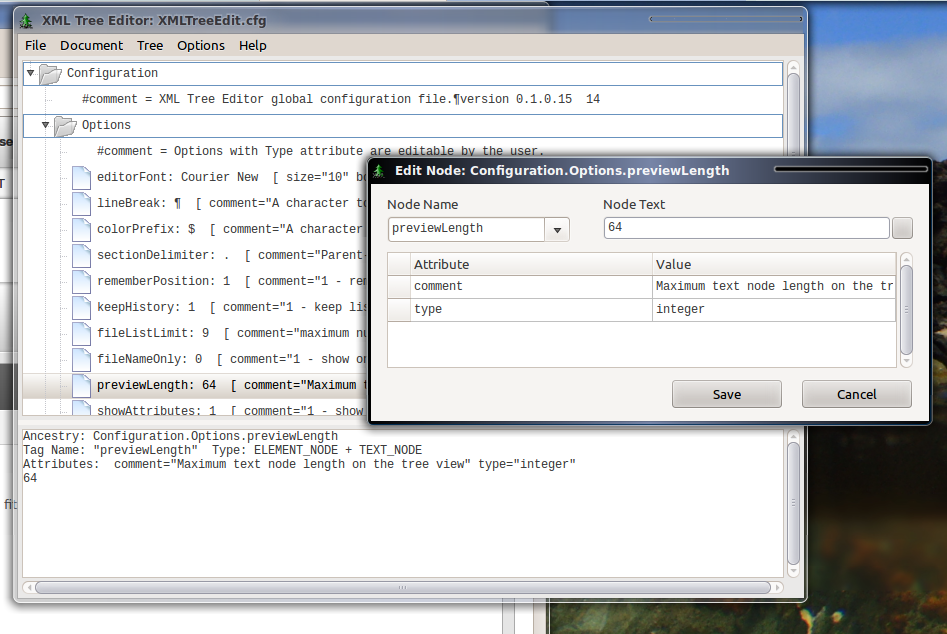The image size is (947, 634).
Task: Select the comment attribute cell
Action: [531, 286]
